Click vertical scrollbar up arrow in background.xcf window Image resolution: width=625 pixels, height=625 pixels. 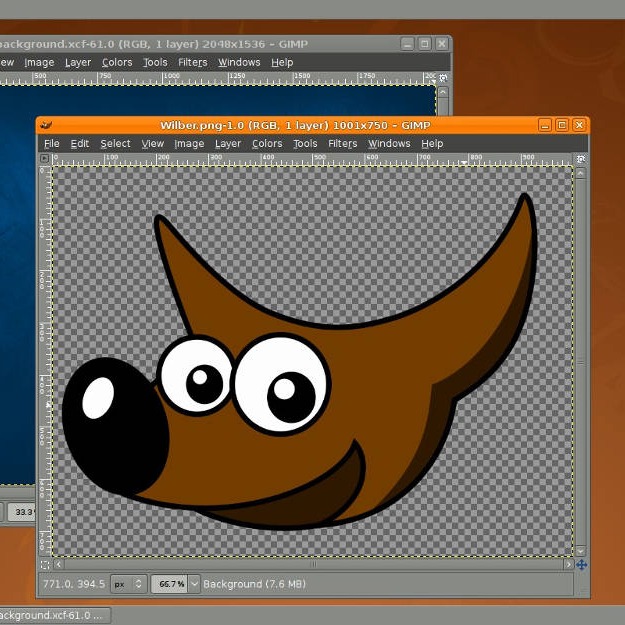[443, 92]
